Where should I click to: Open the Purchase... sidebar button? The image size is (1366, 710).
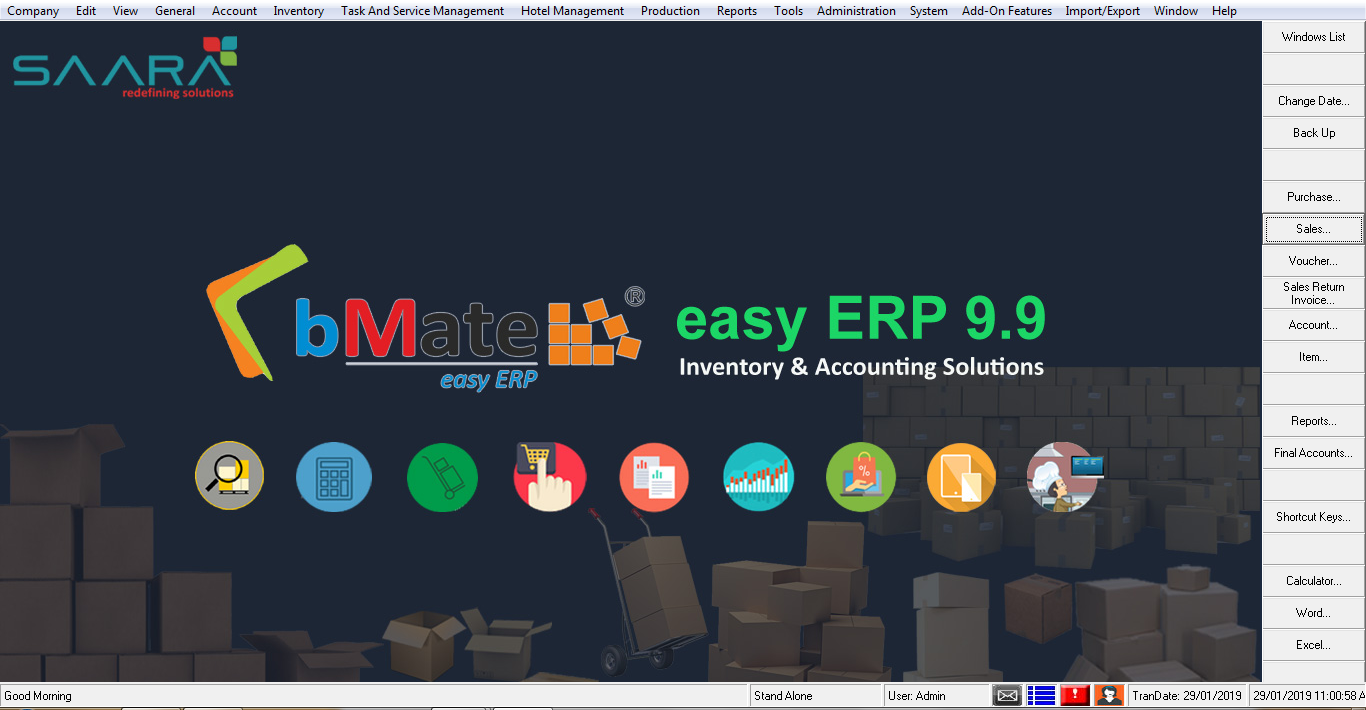(1313, 197)
